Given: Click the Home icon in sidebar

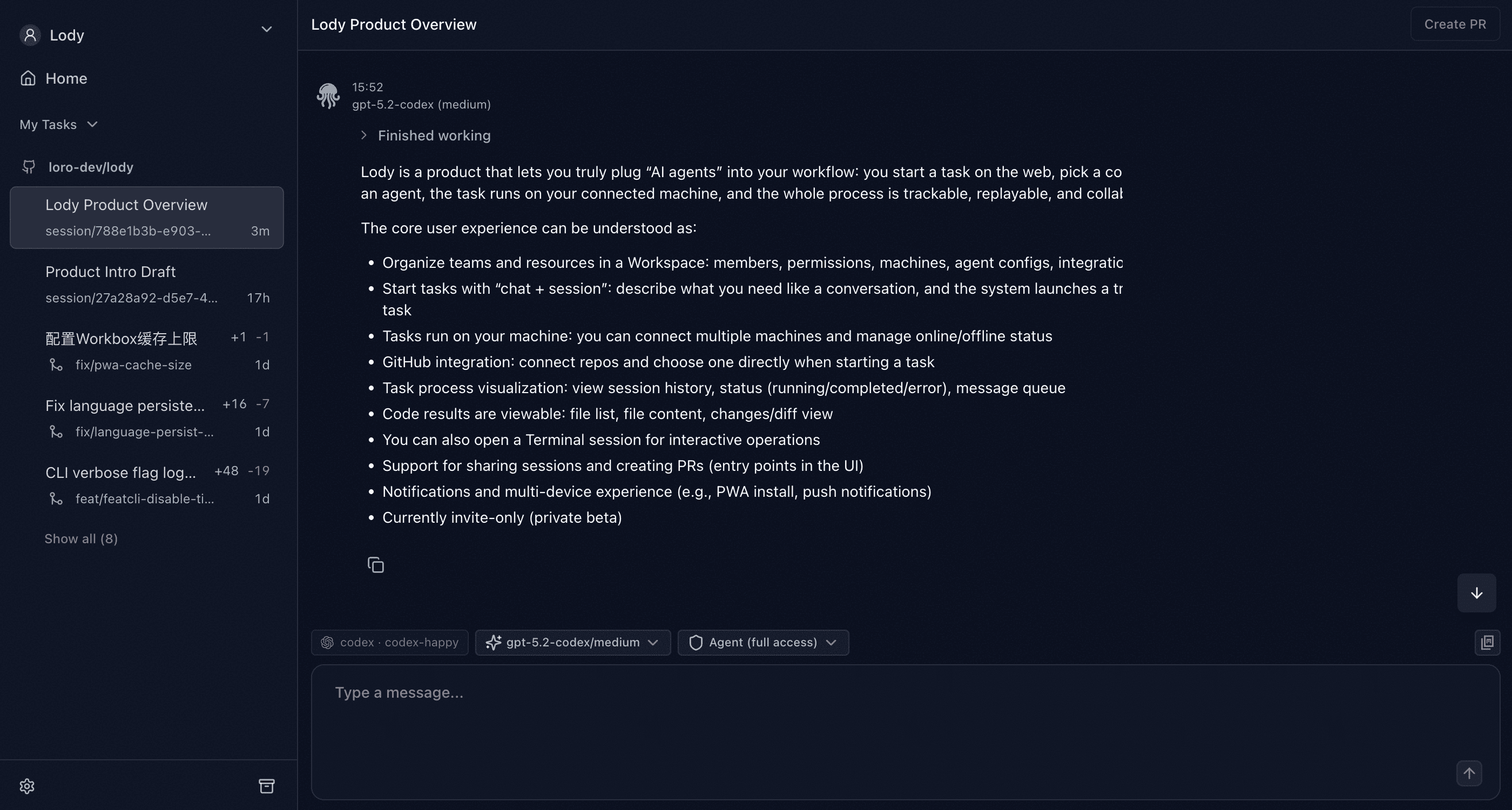Looking at the screenshot, I should [29, 78].
